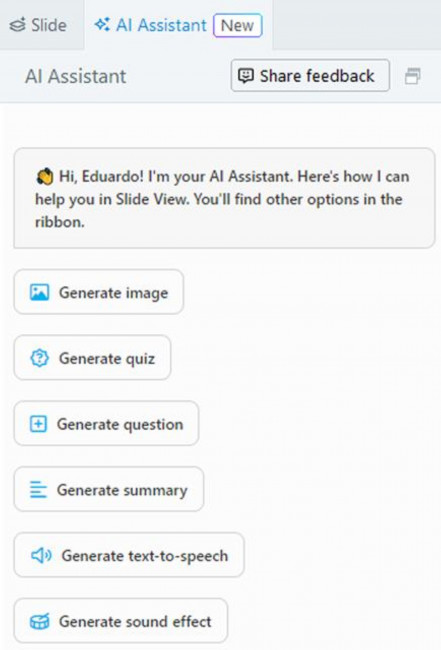441x650 pixels.
Task: Click the feedback speech bubble icon
Action: [245, 76]
